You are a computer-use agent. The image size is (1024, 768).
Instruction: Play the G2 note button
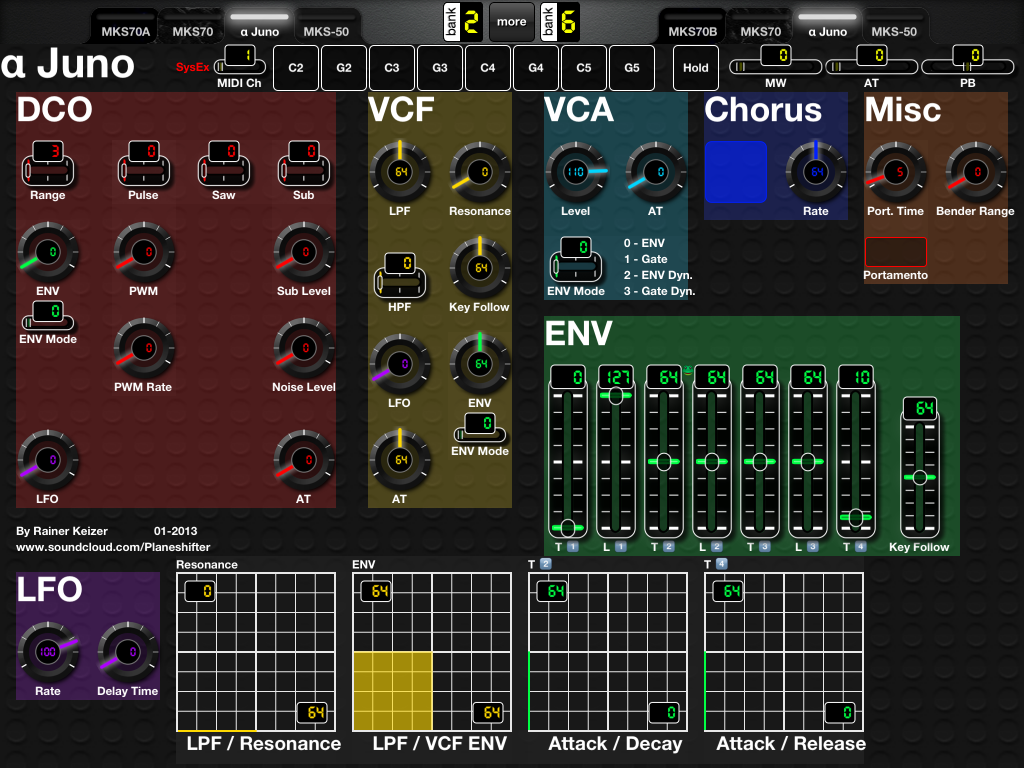tap(344, 68)
